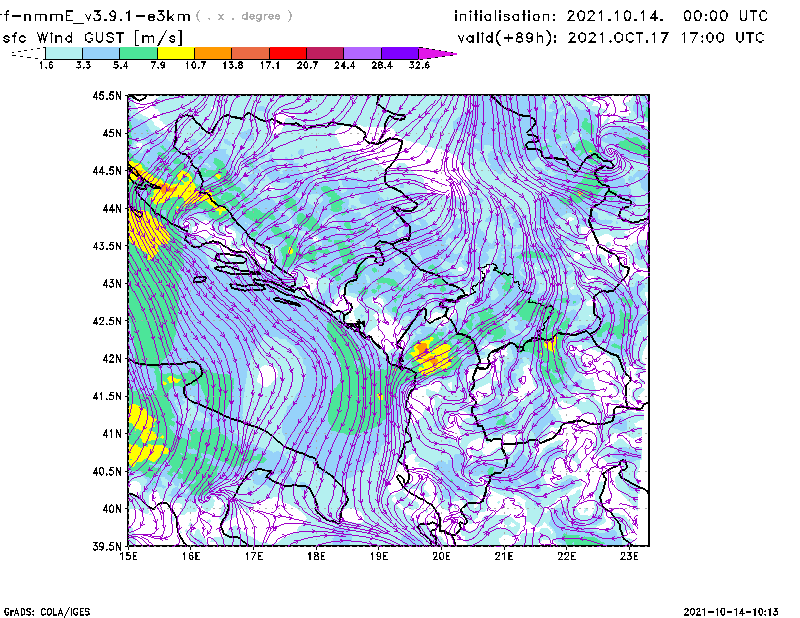Click the 15E longitude label

pos(128,556)
